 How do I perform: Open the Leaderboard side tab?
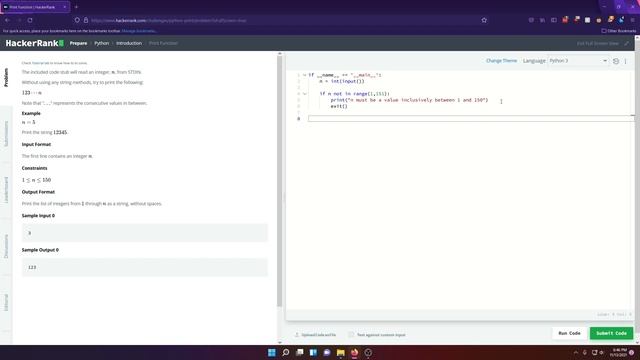6,190
